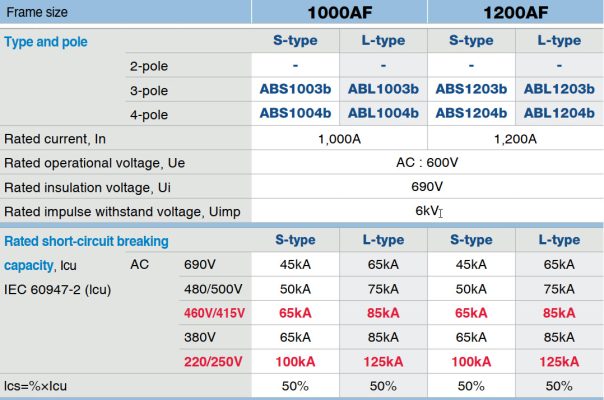
Task: Click the 480/500V voltage label
Action: click(x=213, y=289)
